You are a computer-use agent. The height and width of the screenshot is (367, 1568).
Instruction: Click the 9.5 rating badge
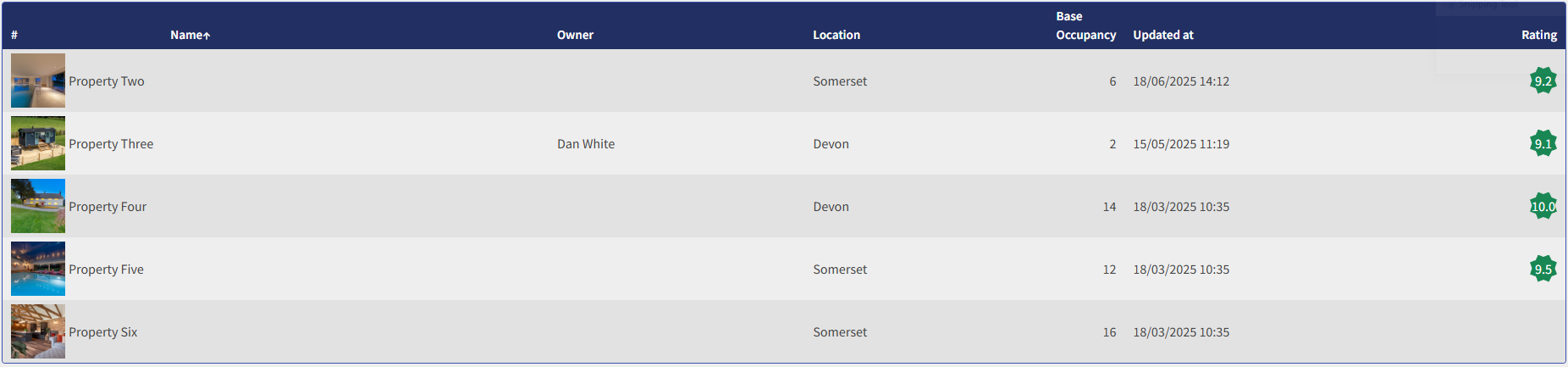1543,270
